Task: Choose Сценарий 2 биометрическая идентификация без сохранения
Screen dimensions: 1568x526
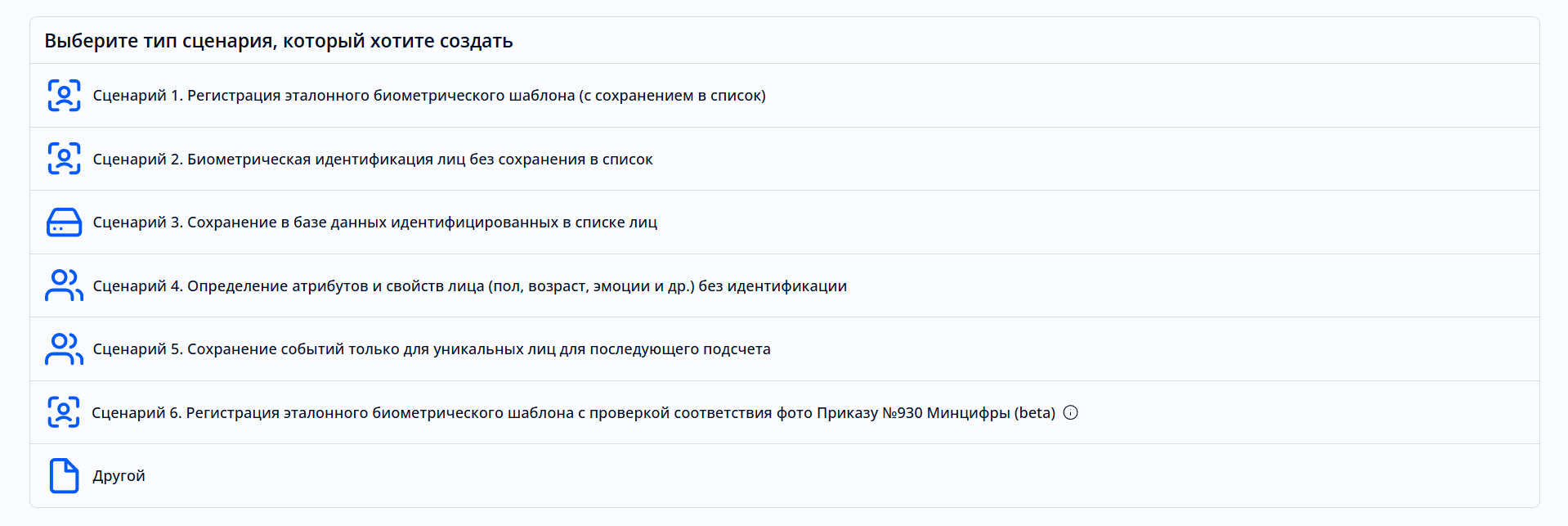Action: click(x=374, y=159)
